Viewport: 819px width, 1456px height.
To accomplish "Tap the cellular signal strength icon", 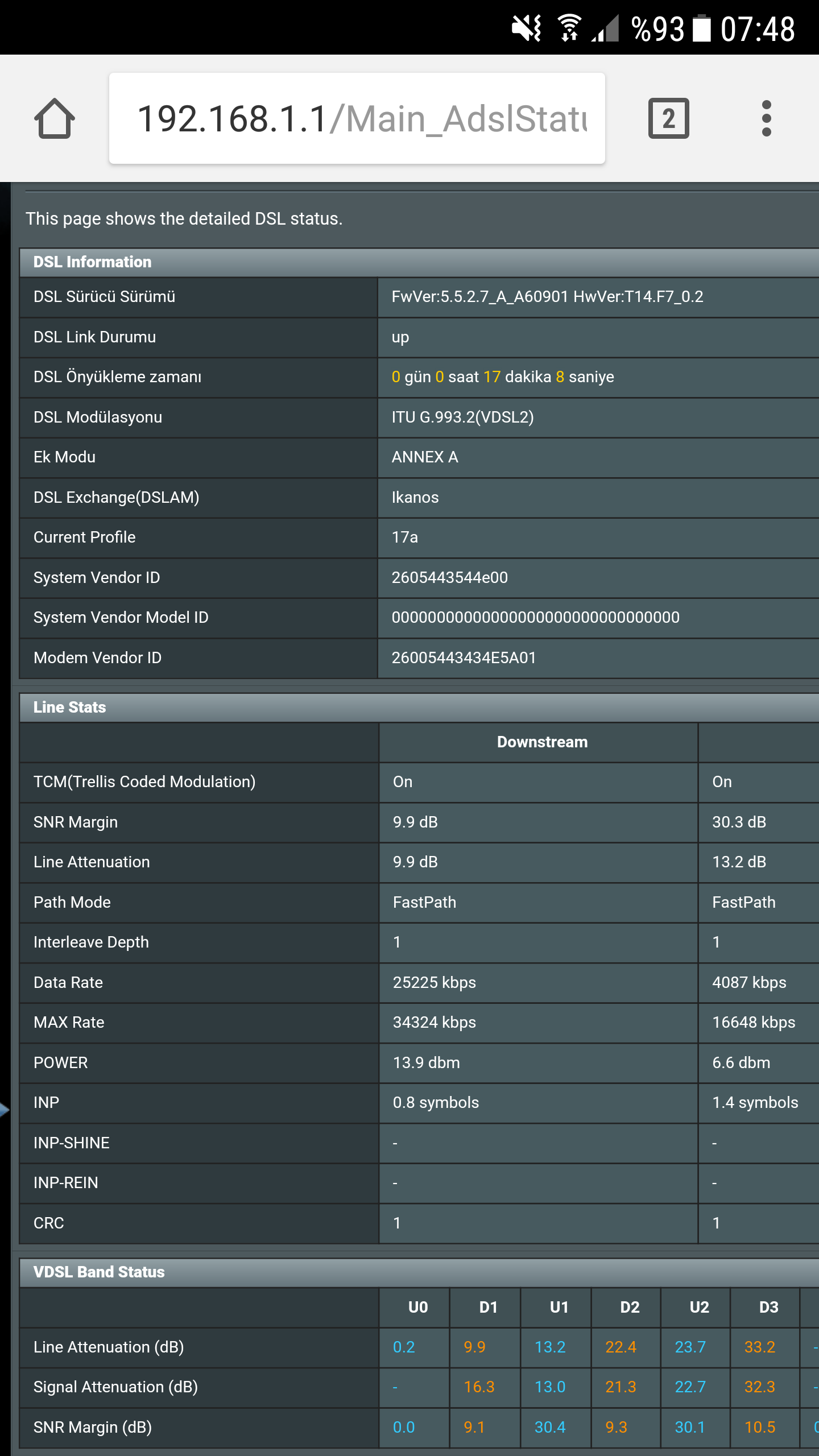I will coord(605,28).
